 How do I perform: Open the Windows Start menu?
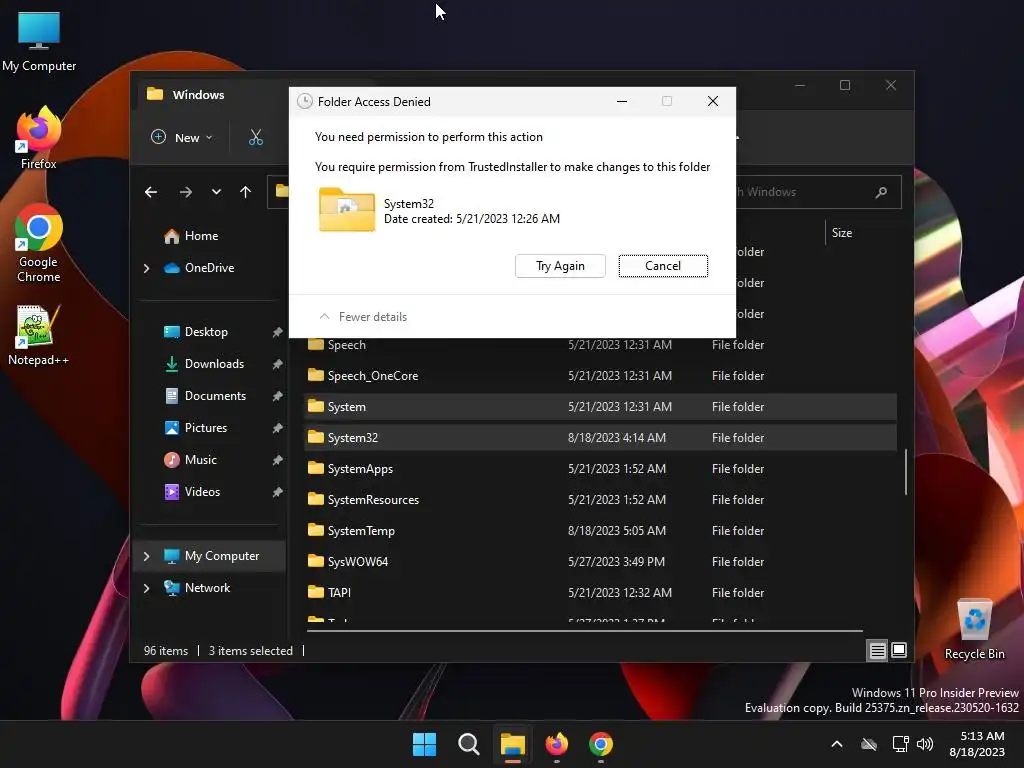[424, 744]
